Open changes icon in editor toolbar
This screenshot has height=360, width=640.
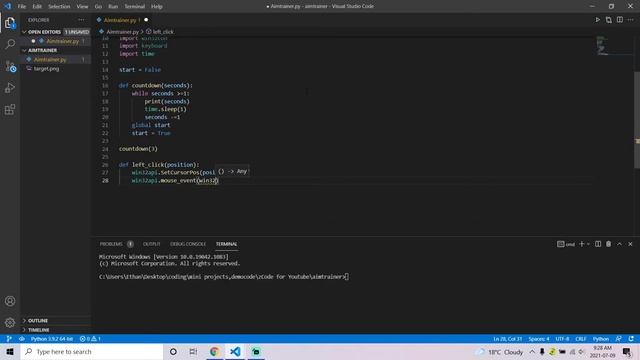coord(609,20)
